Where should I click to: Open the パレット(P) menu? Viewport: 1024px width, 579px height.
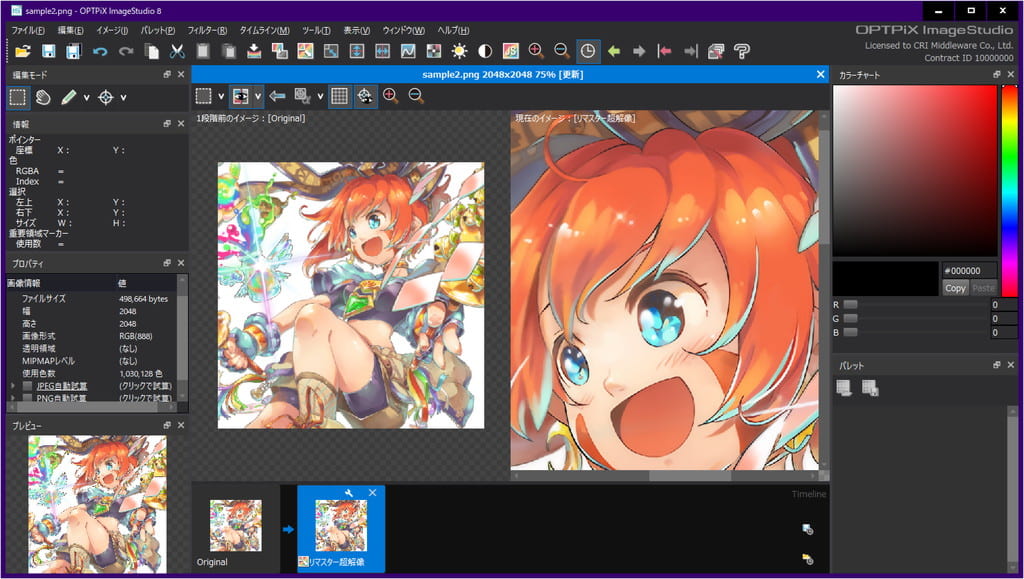[157, 30]
